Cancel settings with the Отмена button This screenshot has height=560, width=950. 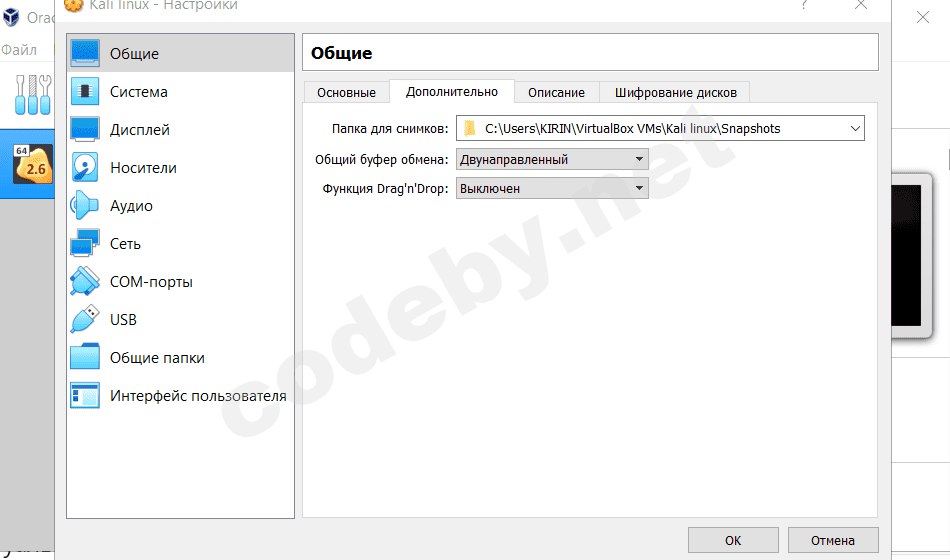tap(833, 540)
